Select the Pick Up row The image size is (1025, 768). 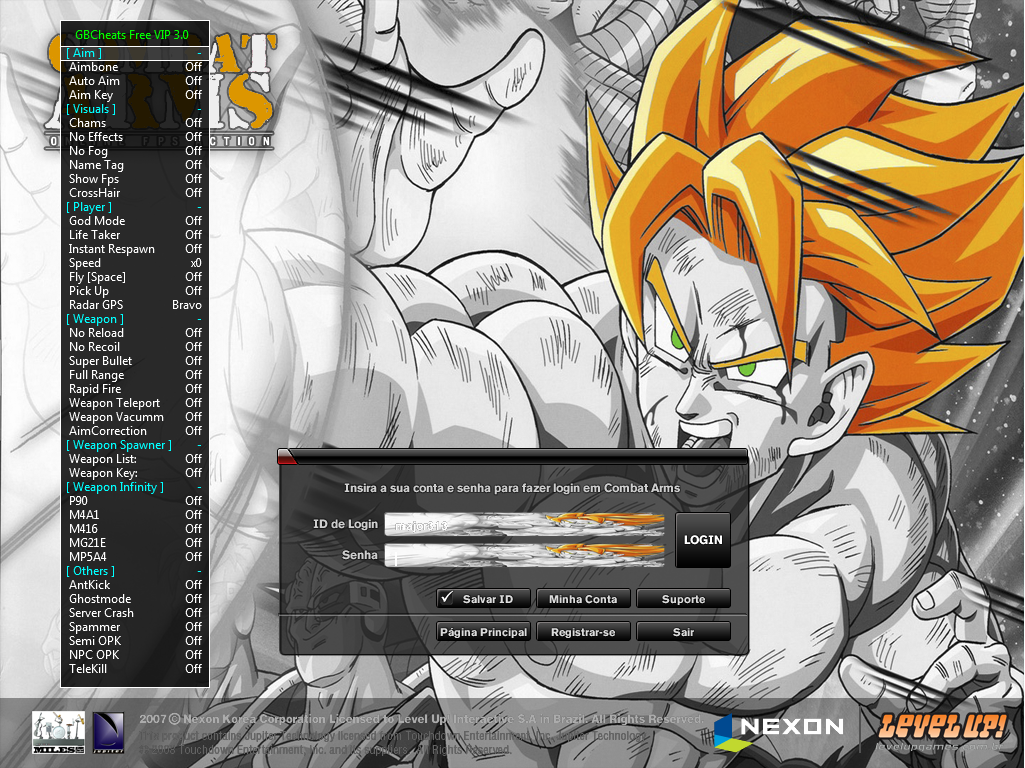pos(135,291)
